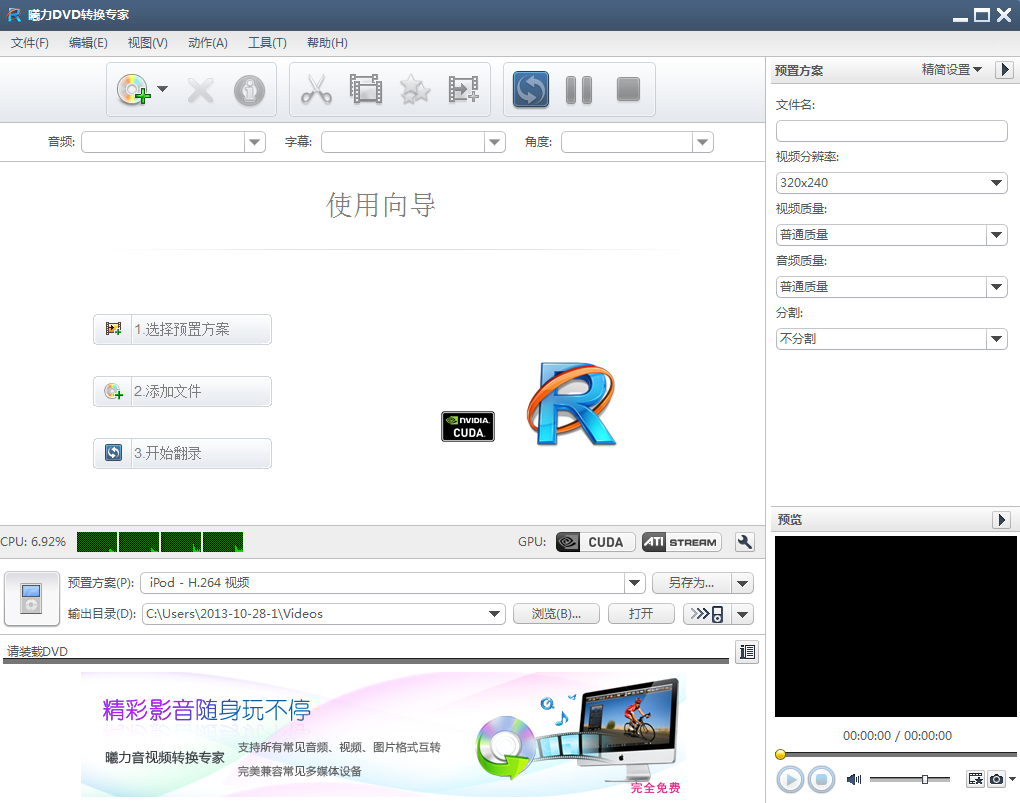Screen dimensions: 1020x803
Task: Click the 浏览(B)... button
Action: (556, 614)
